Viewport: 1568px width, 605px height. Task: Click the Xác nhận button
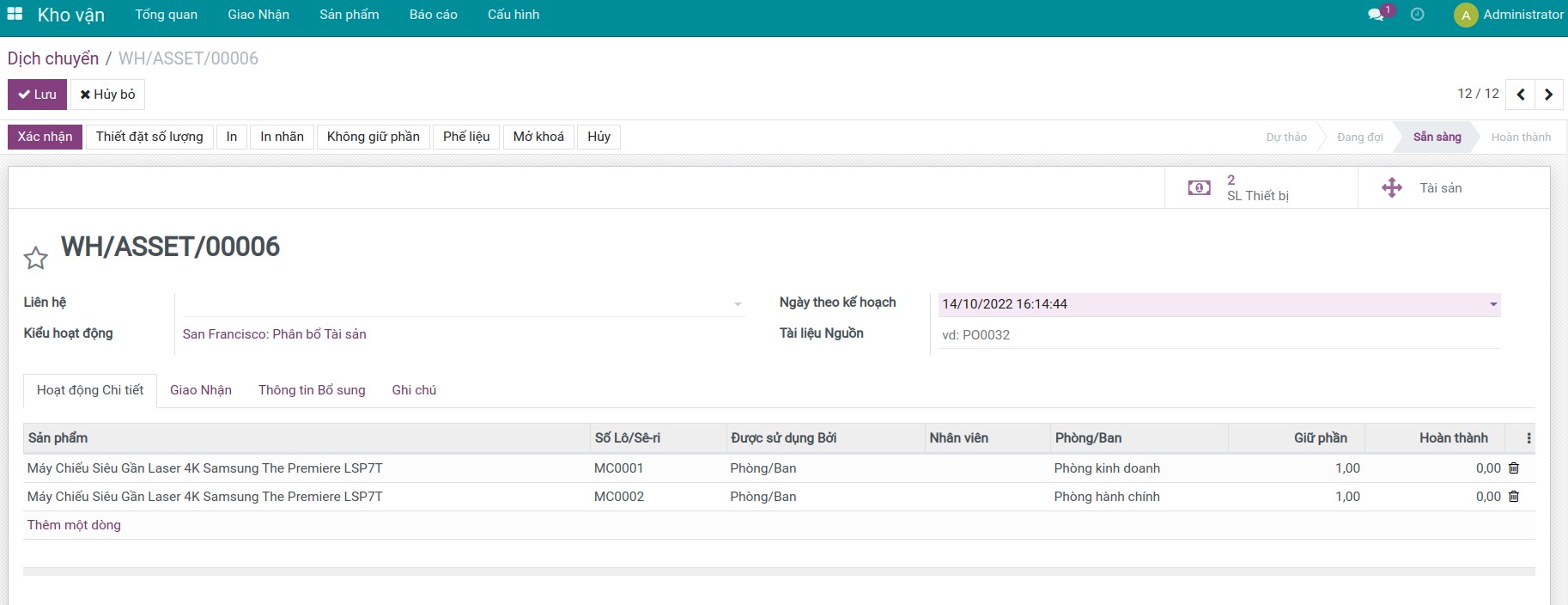45,137
